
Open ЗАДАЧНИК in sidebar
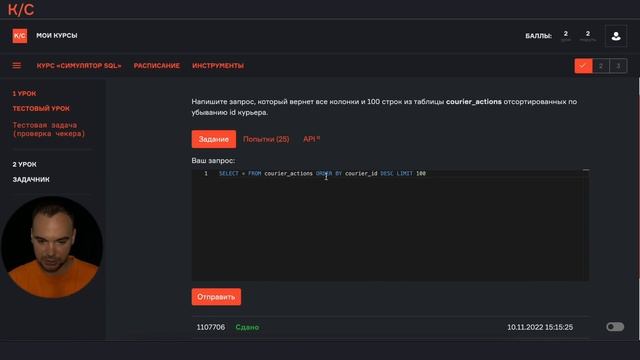[31, 180]
